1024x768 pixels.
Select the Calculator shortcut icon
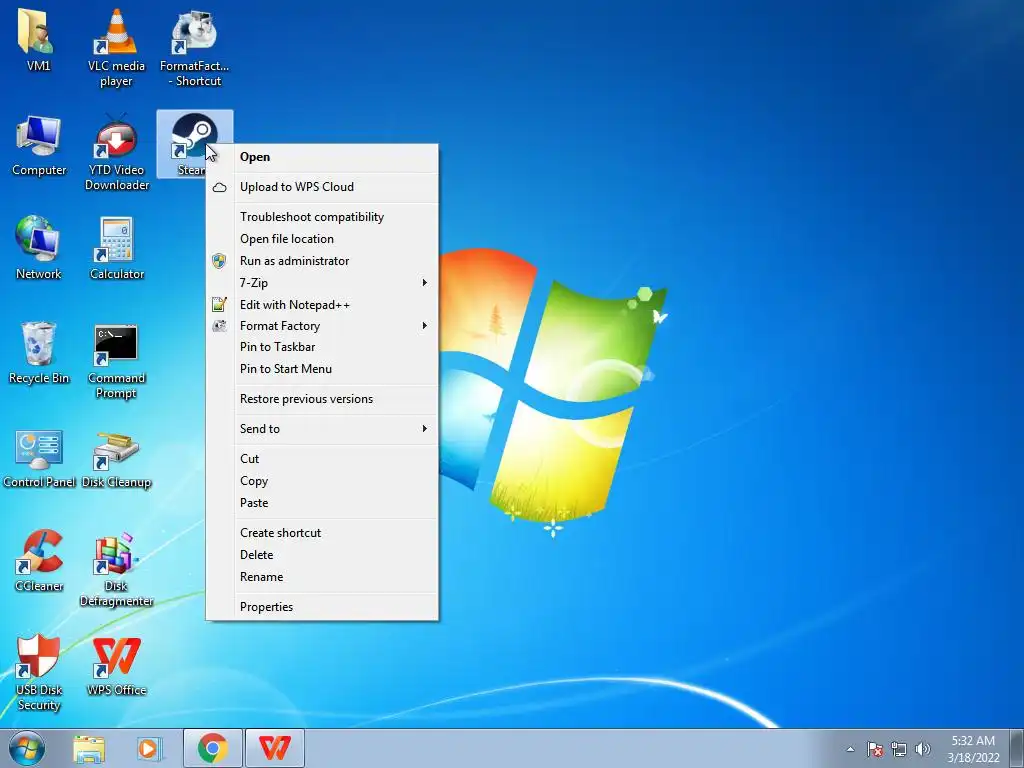tap(116, 248)
